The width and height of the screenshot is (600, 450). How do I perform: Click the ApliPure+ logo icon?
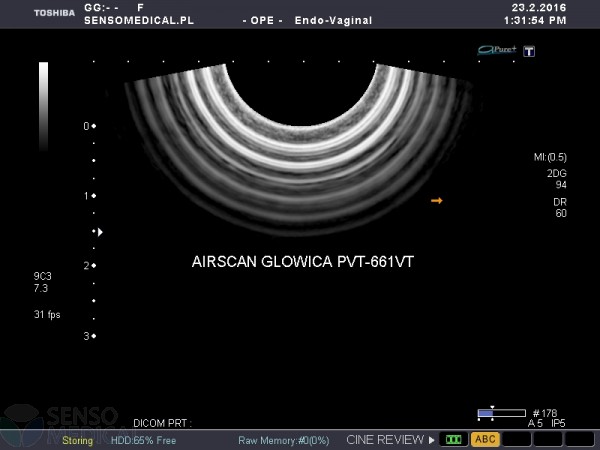click(497, 49)
